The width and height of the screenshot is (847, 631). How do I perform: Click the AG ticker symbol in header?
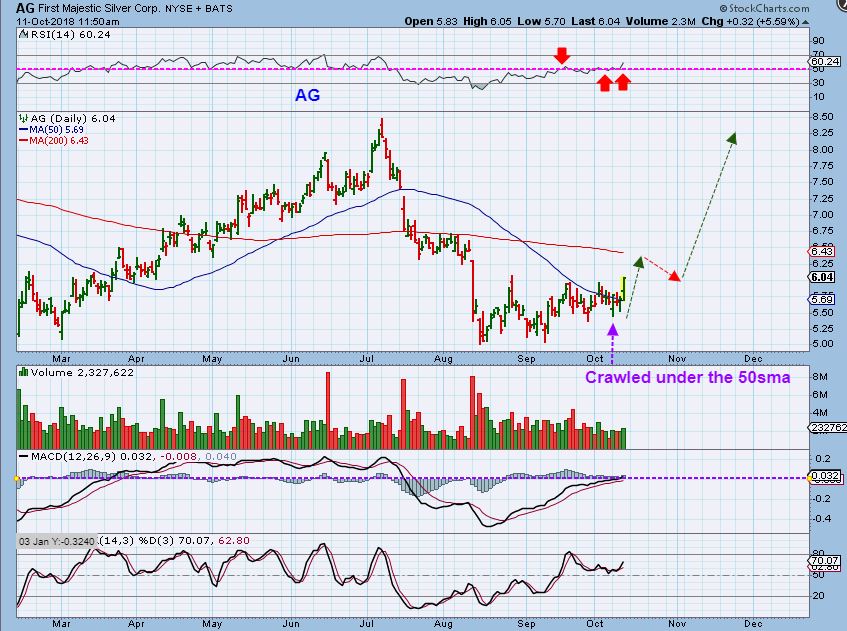(25, 8)
